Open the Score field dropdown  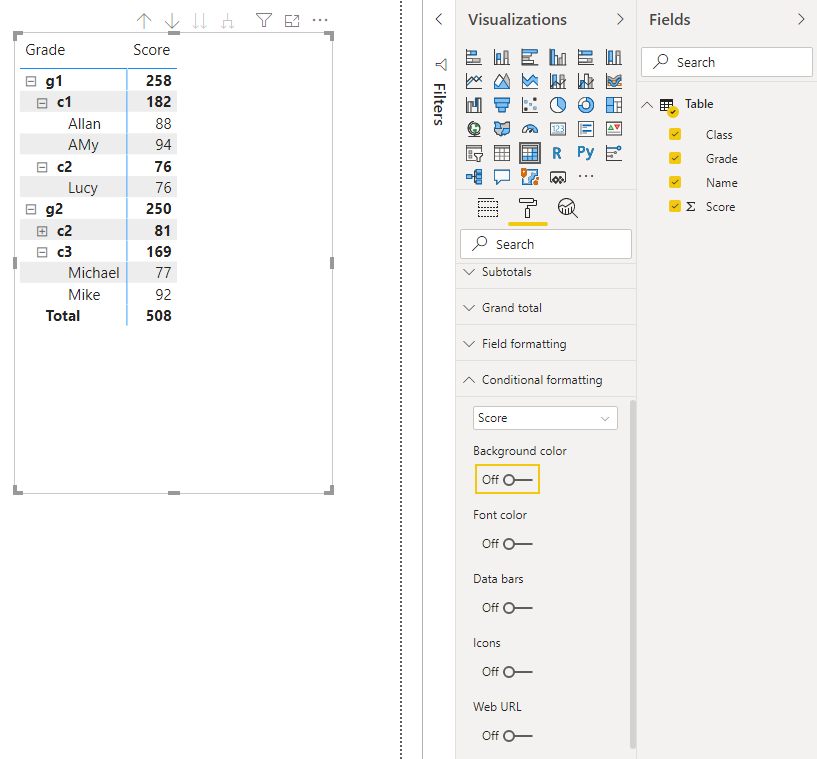point(545,418)
